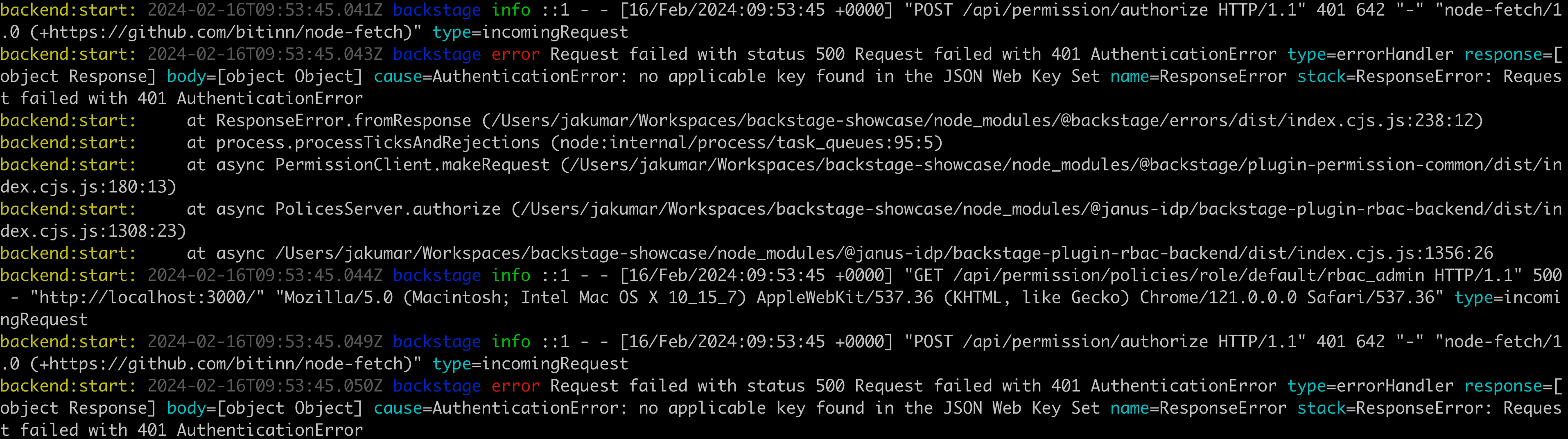Click the timestamp ending in 45.050Z
The height and width of the screenshot is (439, 1568).
(x=265, y=386)
